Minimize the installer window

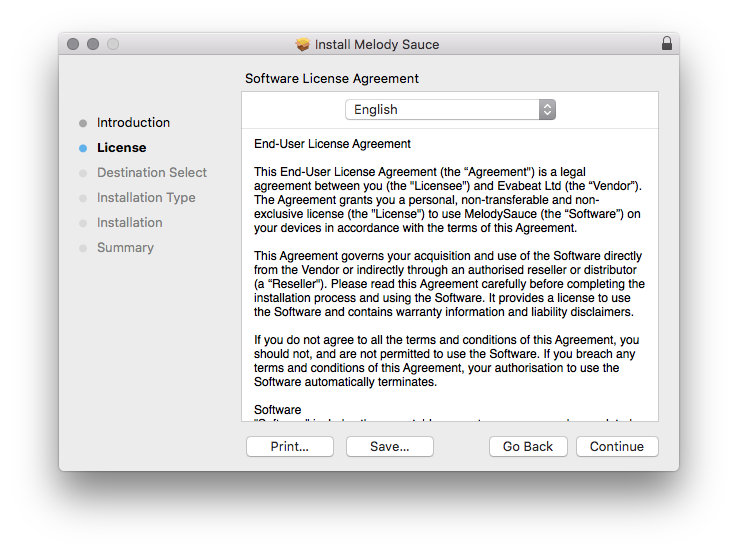point(93,44)
